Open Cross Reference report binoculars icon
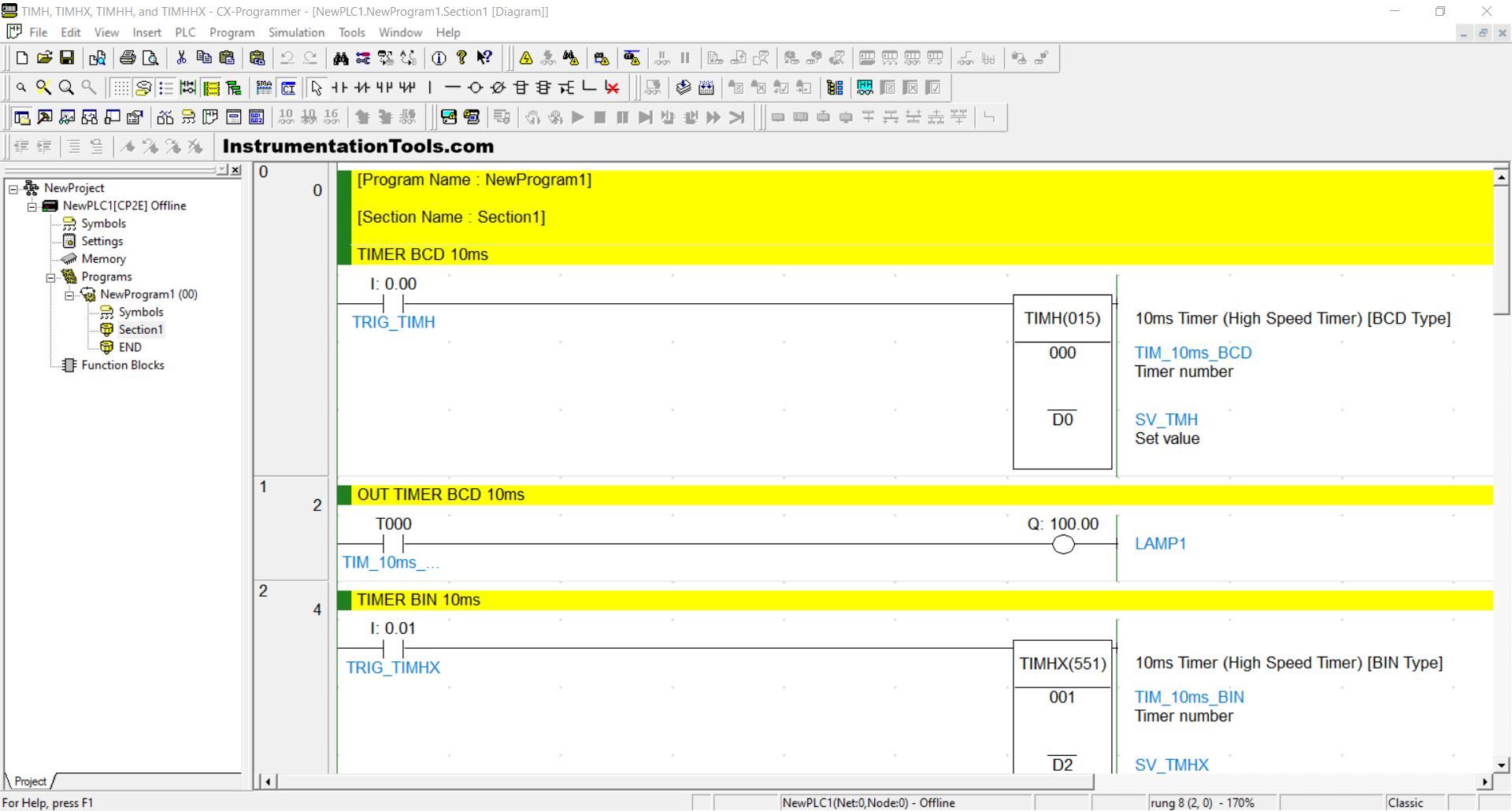Screen dimensions: 1512x811 [x=165, y=117]
